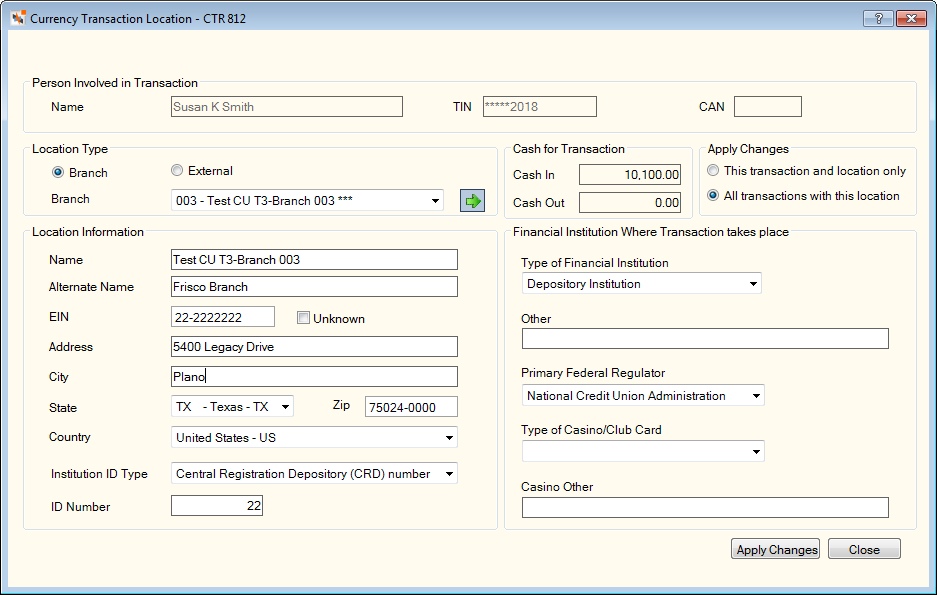Click the Alternate Name field
Screen dimensions: 937x595
pos(314,287)
